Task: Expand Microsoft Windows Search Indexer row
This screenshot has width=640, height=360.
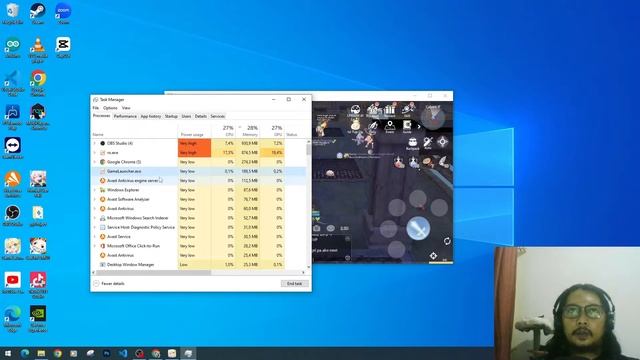Action: (x=95, y=218)
